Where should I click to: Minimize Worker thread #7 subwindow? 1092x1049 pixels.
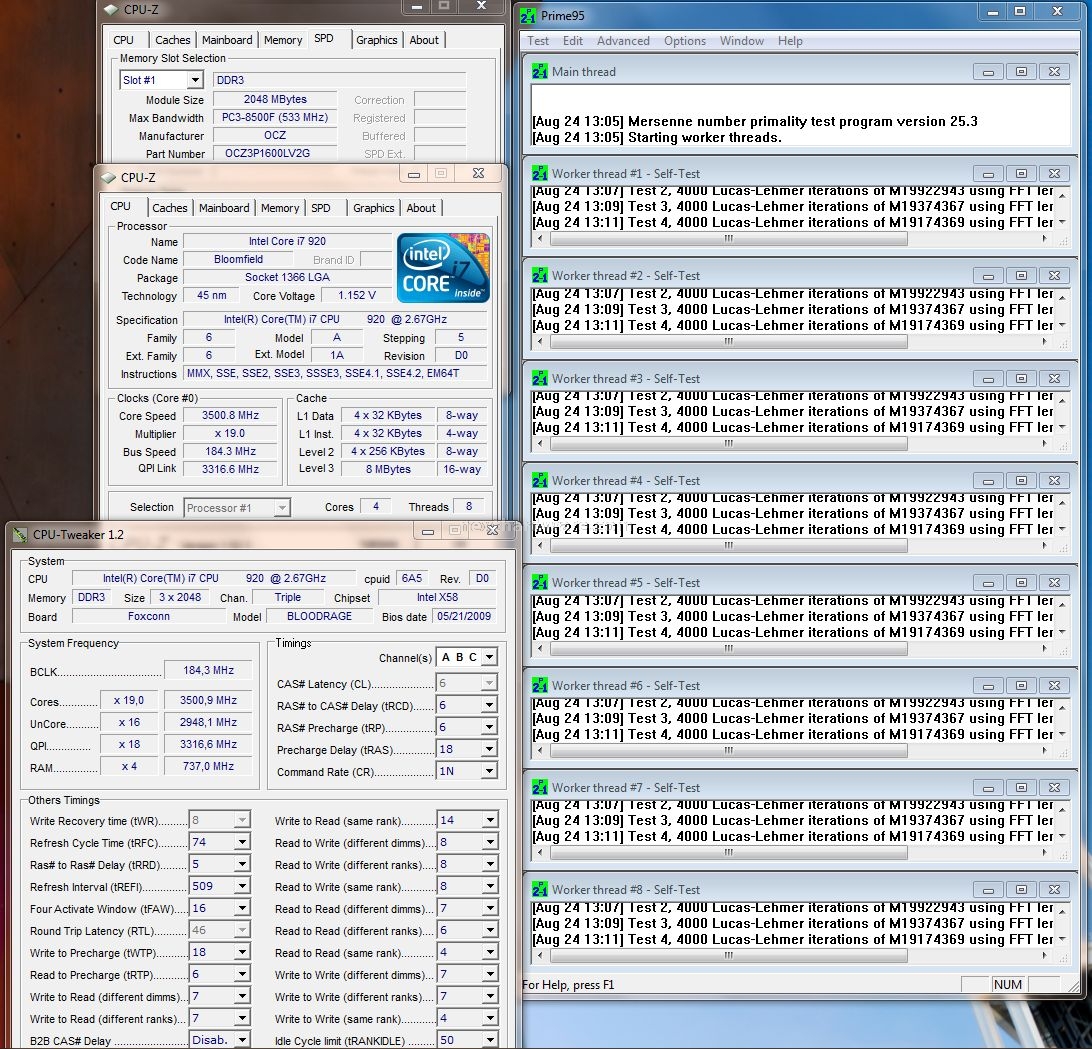tap(988, 788)
